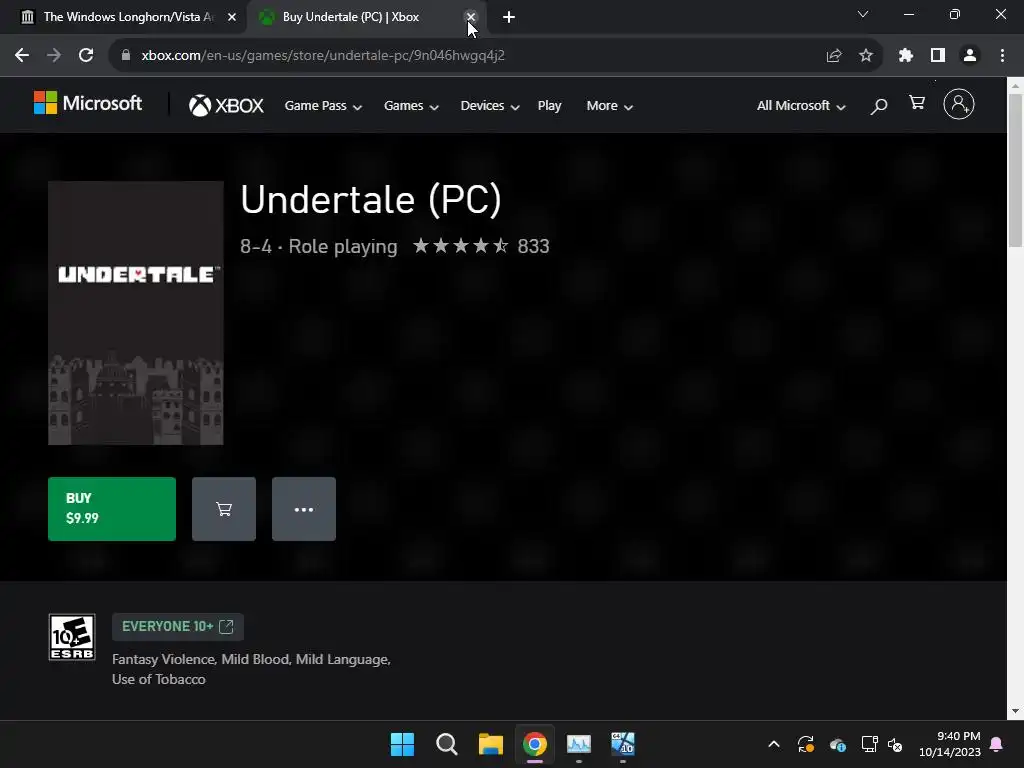Click the scrollbar down arrow
The image size is (1024, 768).
pyautogui.click(x=1016, y=711)
